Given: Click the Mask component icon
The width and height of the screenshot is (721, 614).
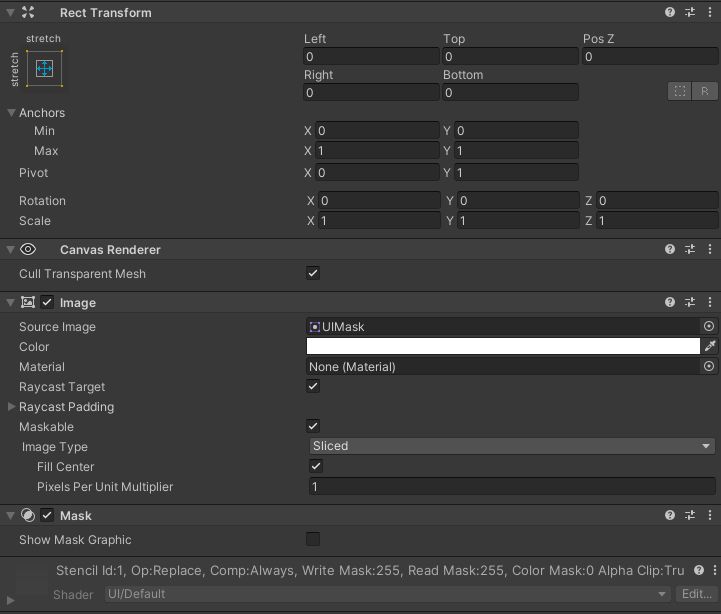Looking at the screenshot, I should tap(28, 515).
